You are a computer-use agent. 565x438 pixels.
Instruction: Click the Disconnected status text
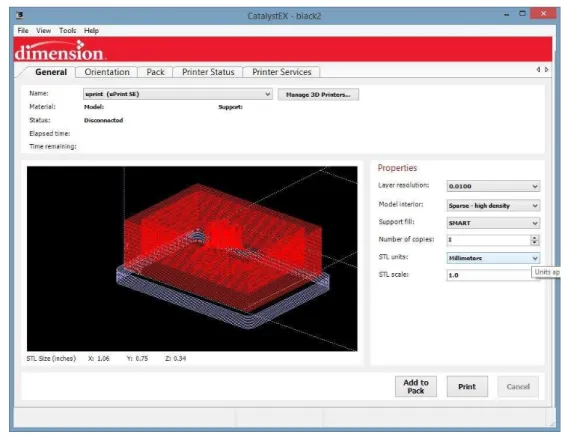tap(103, 120)
